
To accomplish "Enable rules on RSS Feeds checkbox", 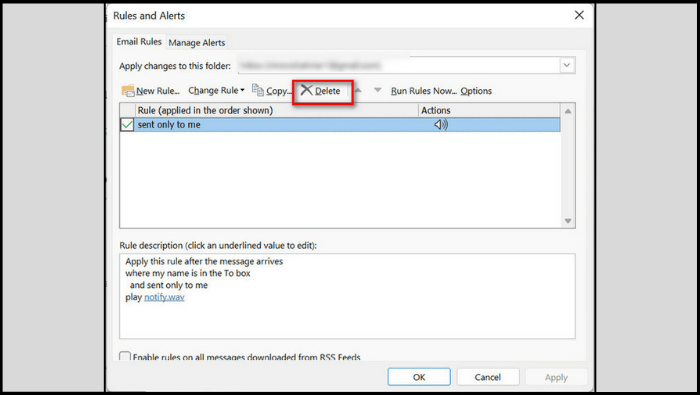I will click(x=125, y=357).
